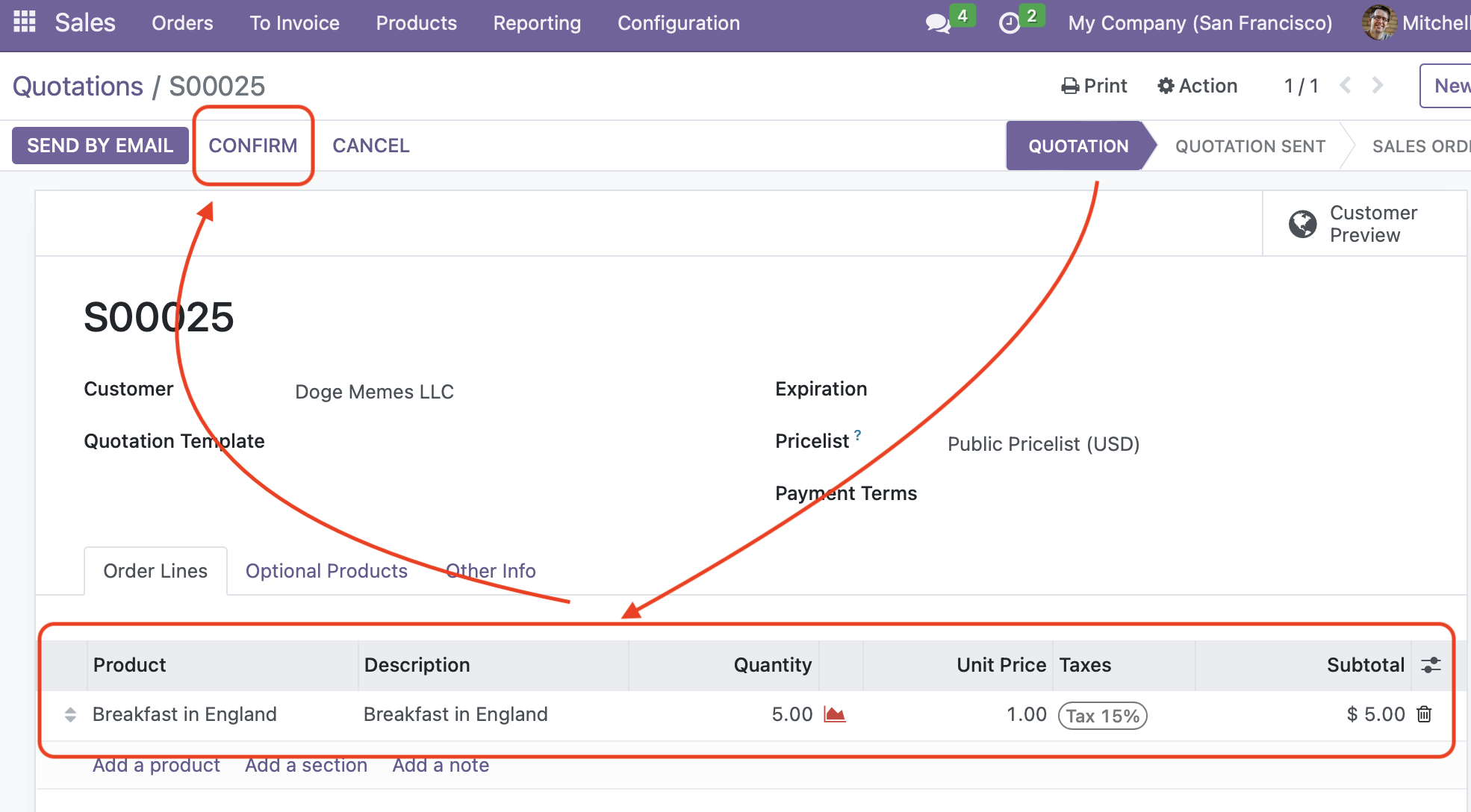
Task: Open column options settings icon
Action: (x=1430, y=665)
